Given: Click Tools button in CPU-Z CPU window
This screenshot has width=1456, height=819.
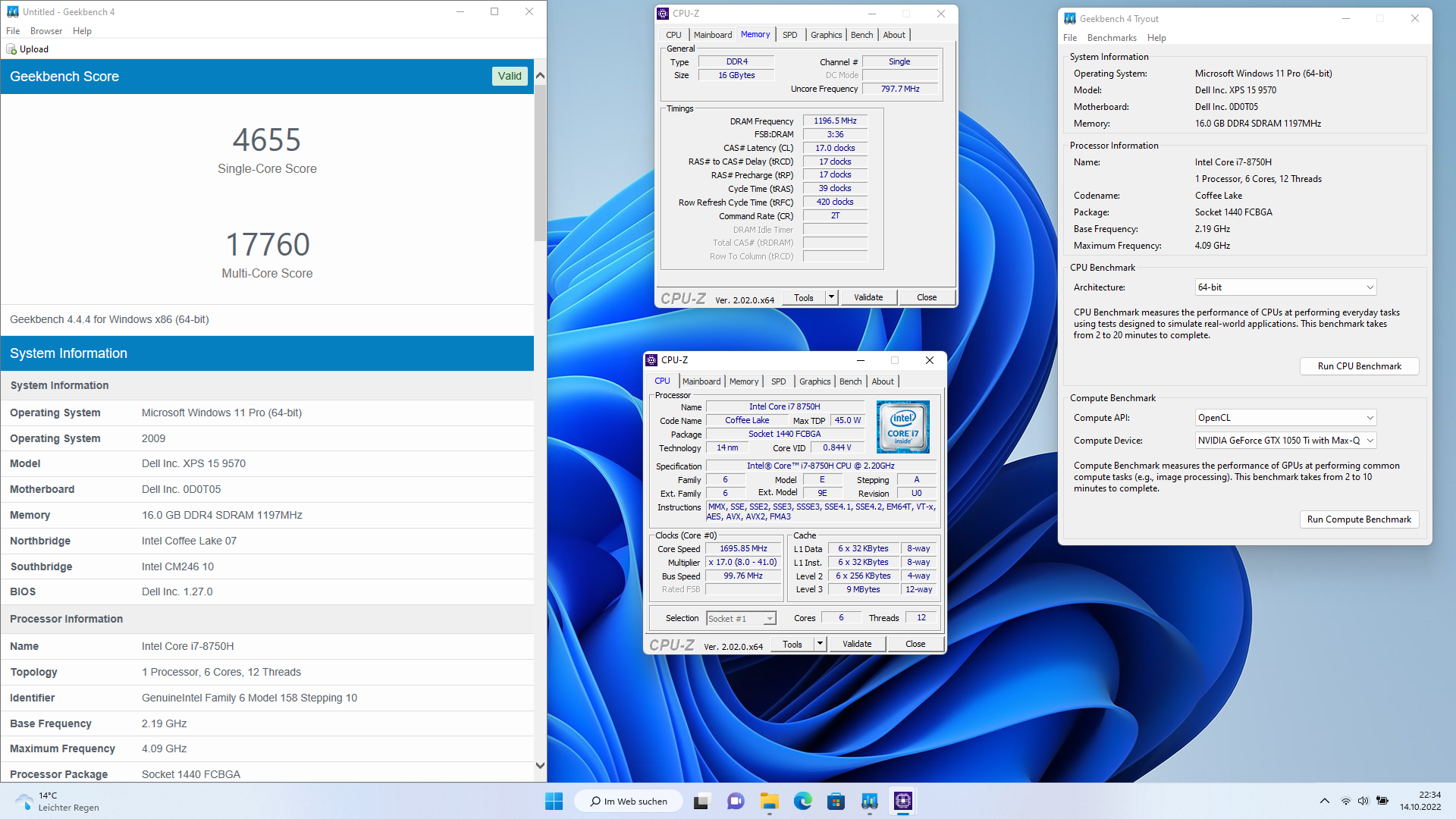Looking at the screenshot, I should tap(792, 644).
